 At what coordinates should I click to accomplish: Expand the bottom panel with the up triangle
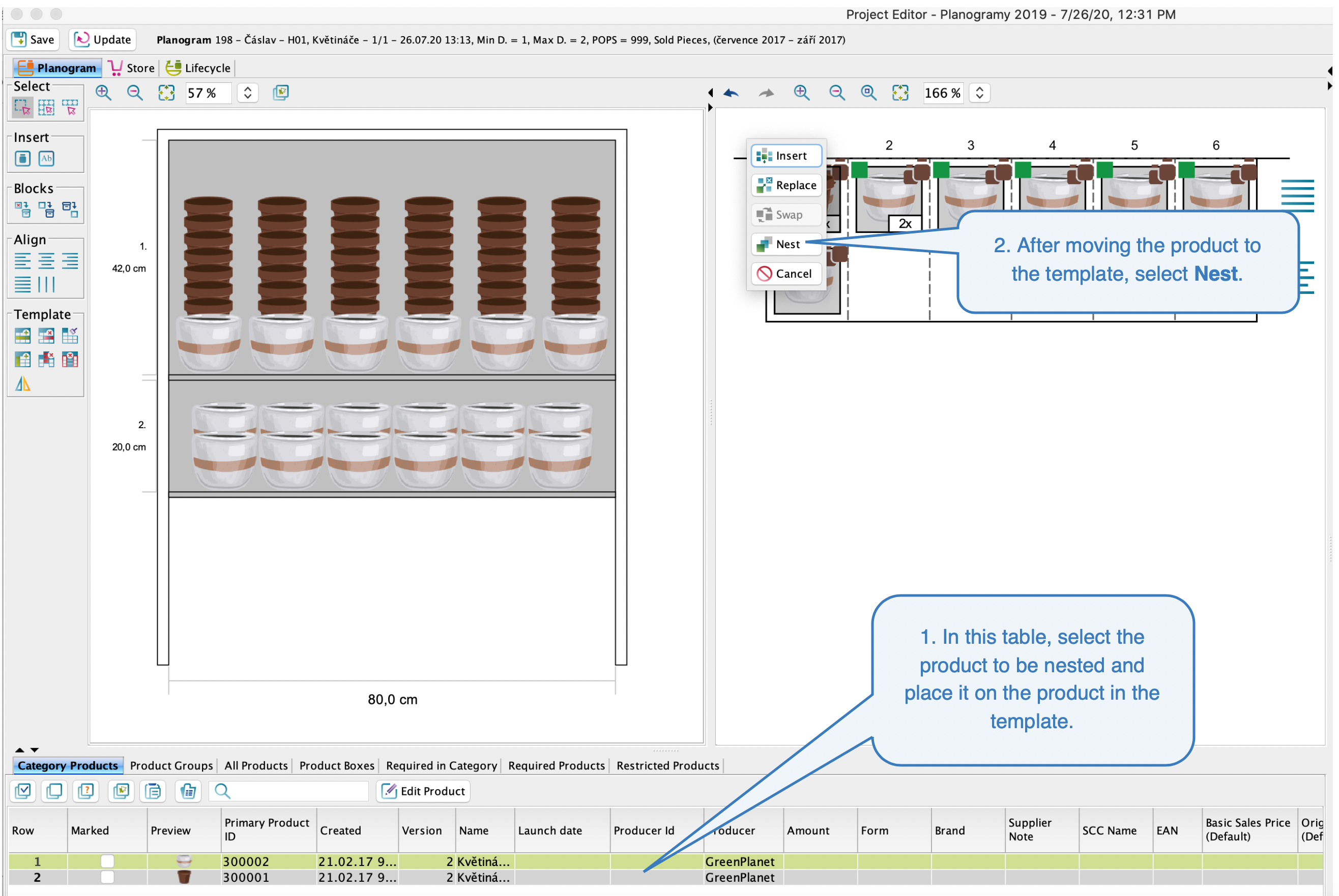click(20, 750)
